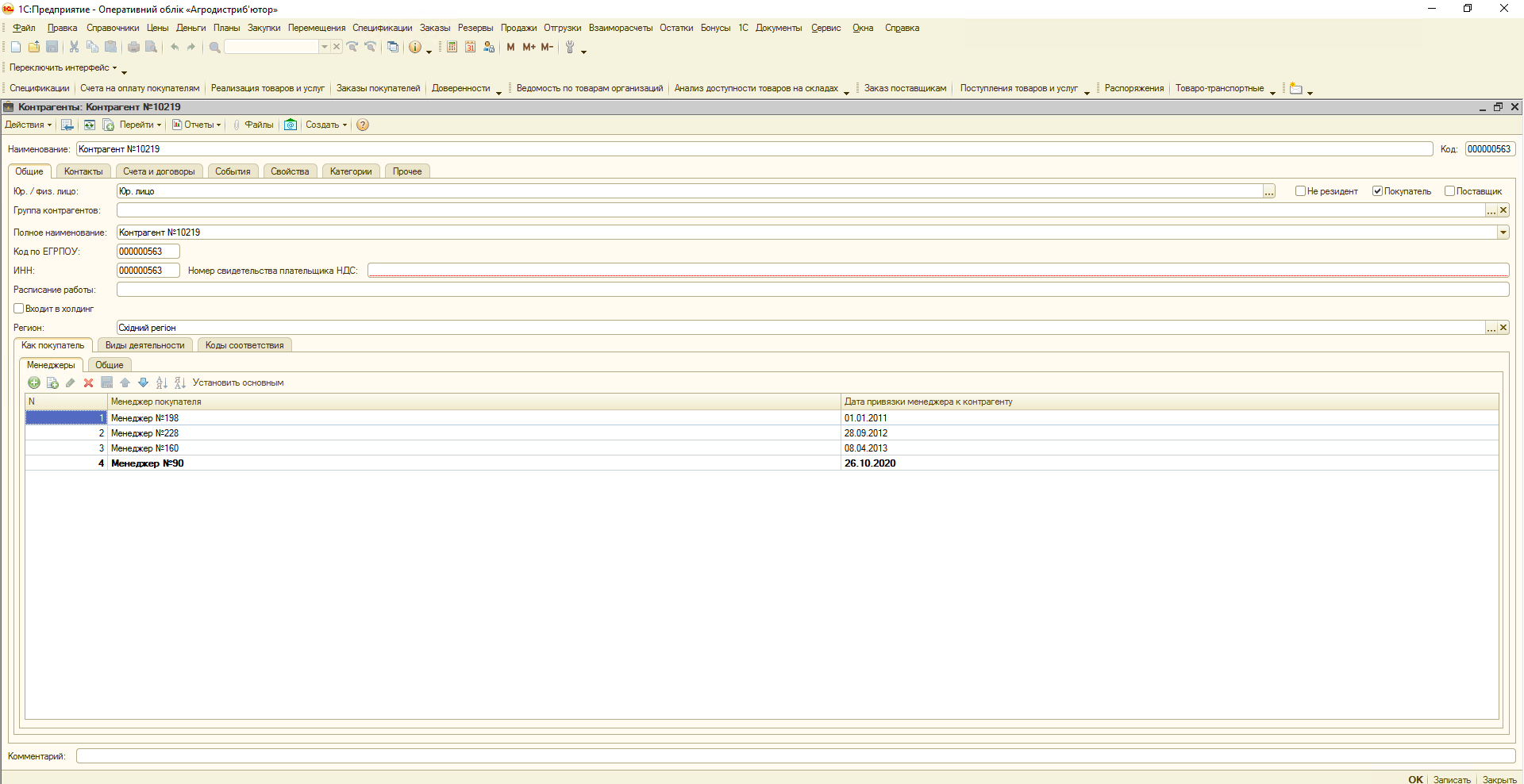Sort managers ascending with А-Я icon
The width and height of the screenshot is (1524, 784).
point(161,382)
